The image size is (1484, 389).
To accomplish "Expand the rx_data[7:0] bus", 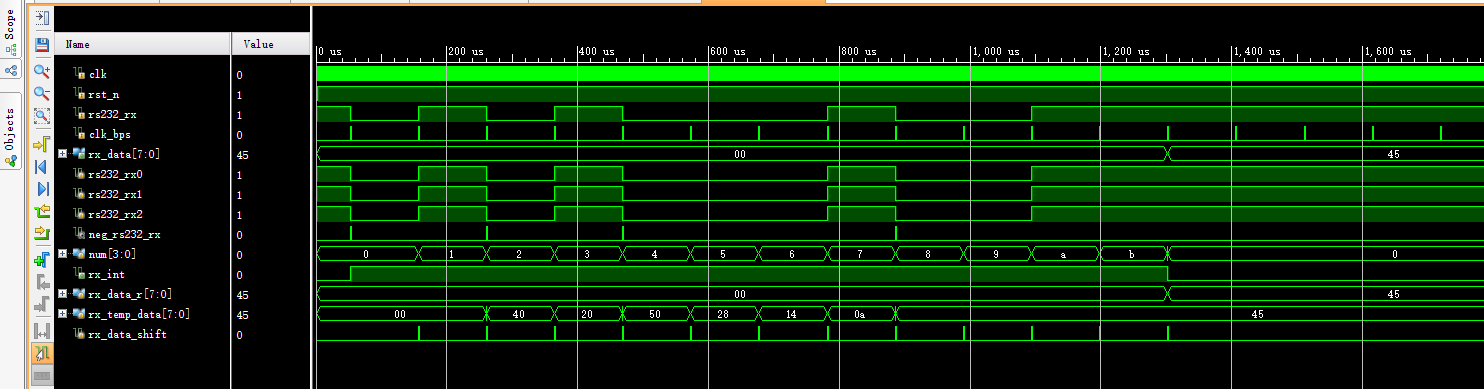I will pos(62,154).
